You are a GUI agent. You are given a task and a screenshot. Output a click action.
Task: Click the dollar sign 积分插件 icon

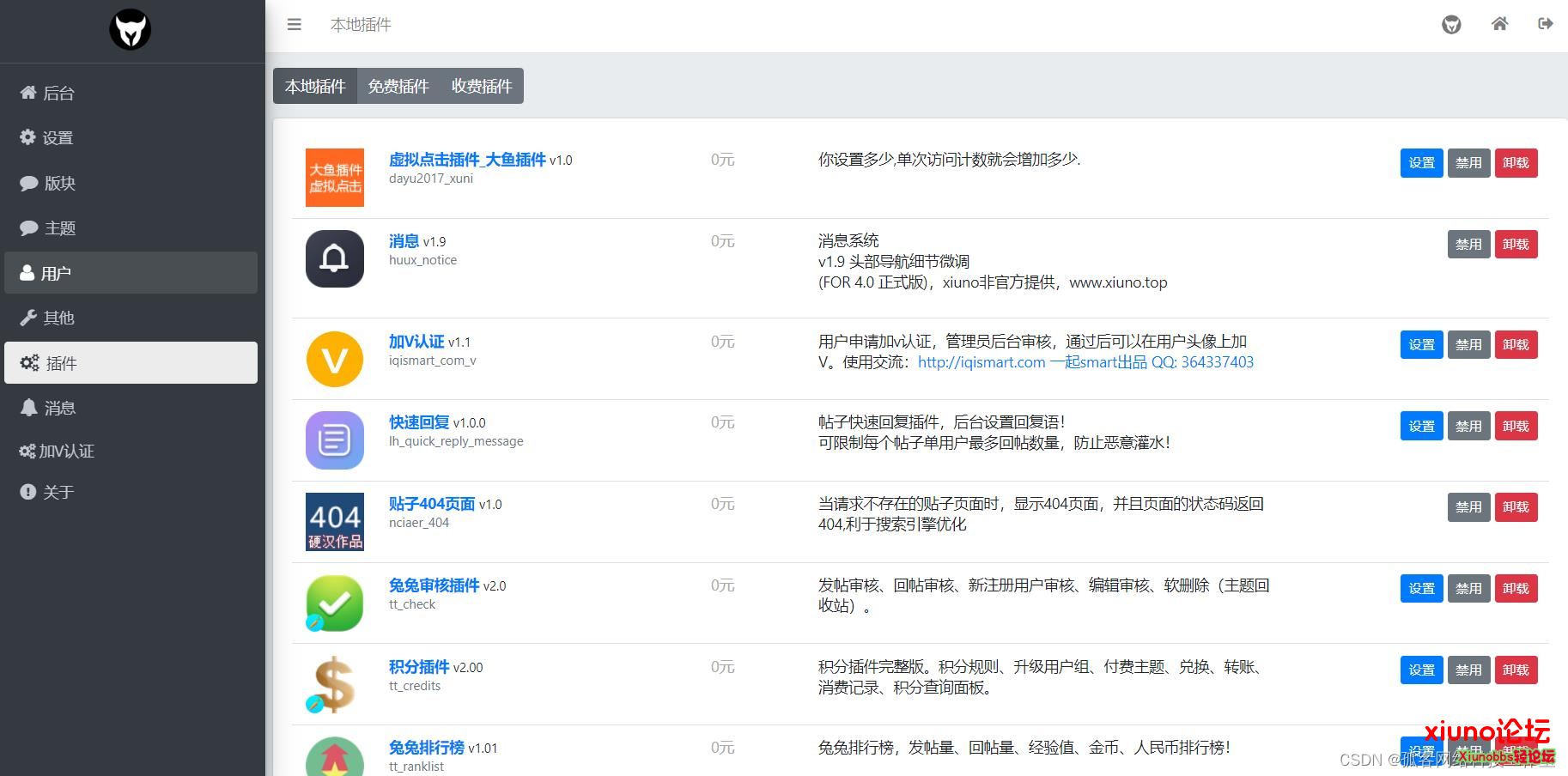pyautogui.click(x=333, y=684)
